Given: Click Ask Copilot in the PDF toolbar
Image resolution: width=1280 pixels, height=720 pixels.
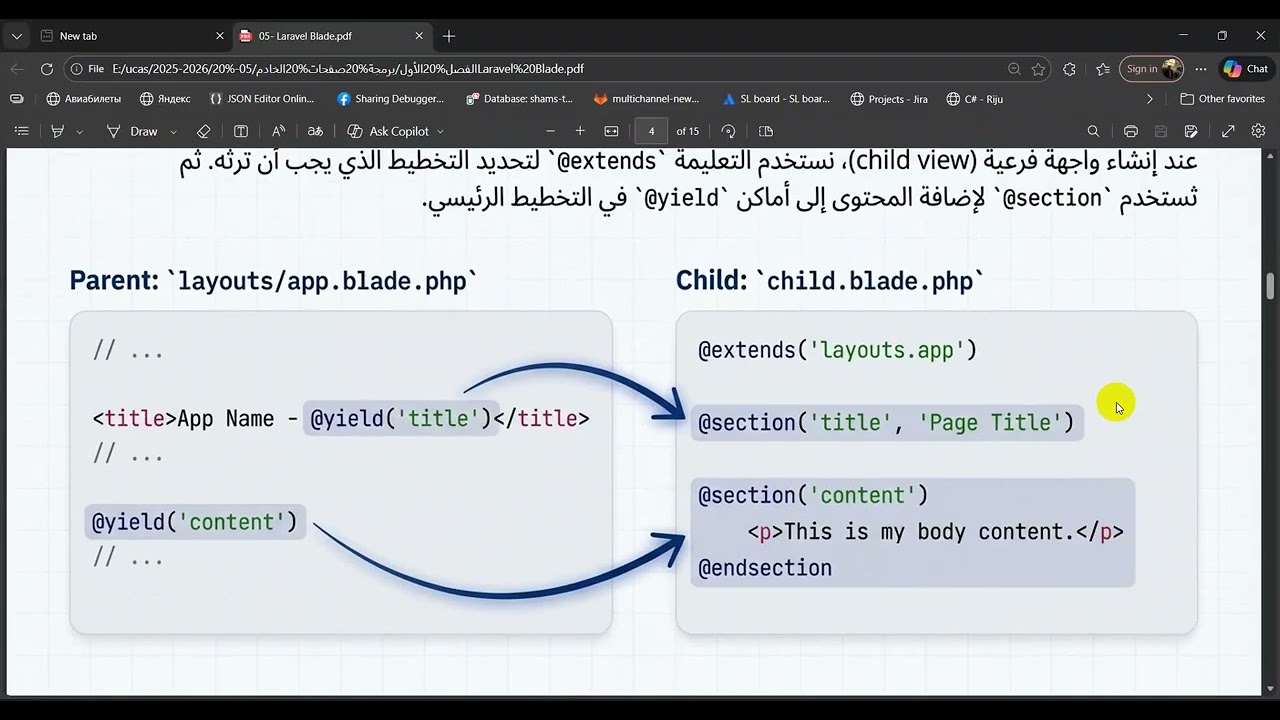Looking at the screenshot, I should [388, 131].
